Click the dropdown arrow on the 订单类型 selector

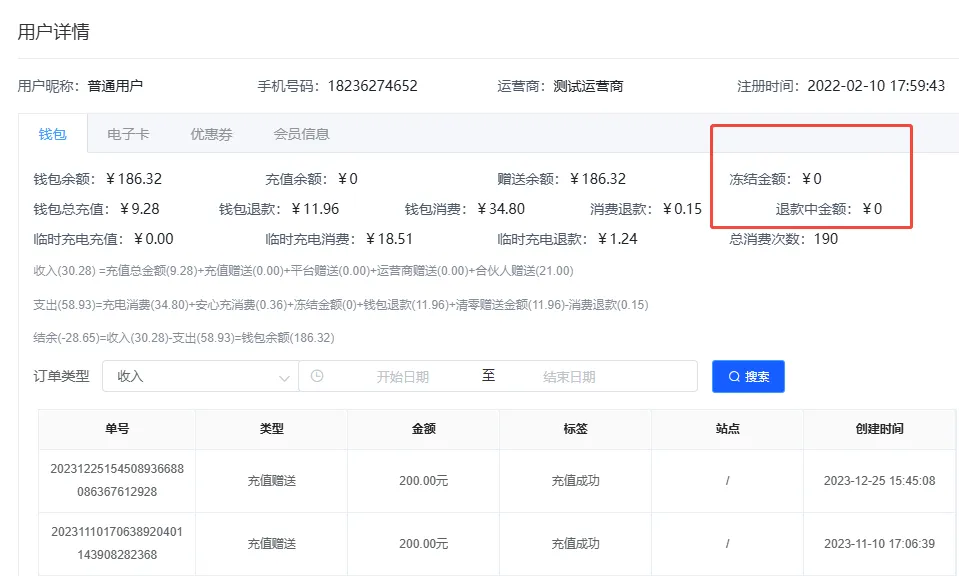pos(286,376)
